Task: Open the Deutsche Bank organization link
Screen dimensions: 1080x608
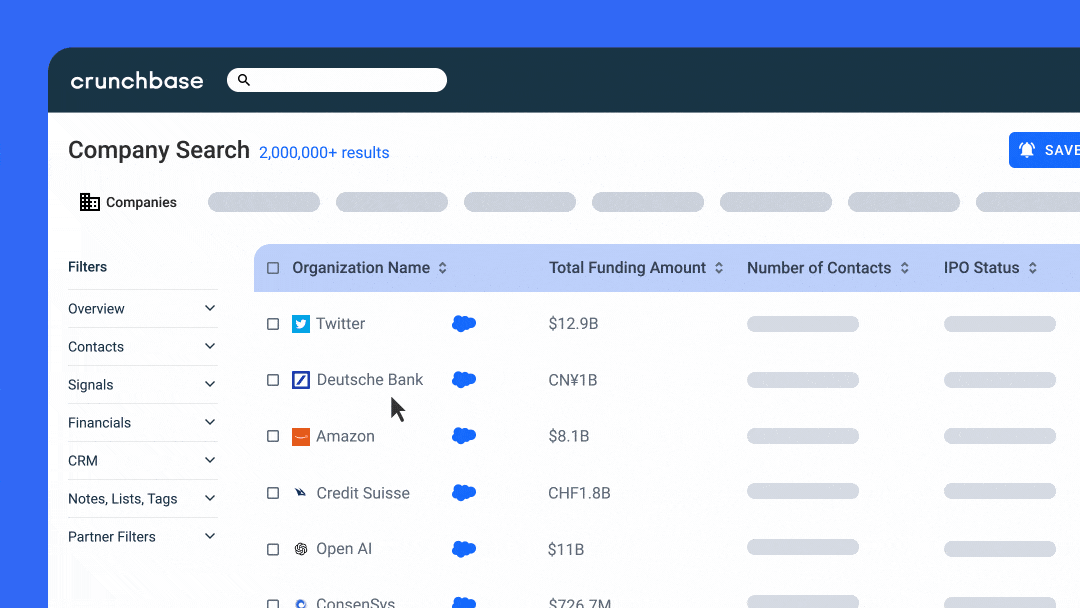Action: 370,379
